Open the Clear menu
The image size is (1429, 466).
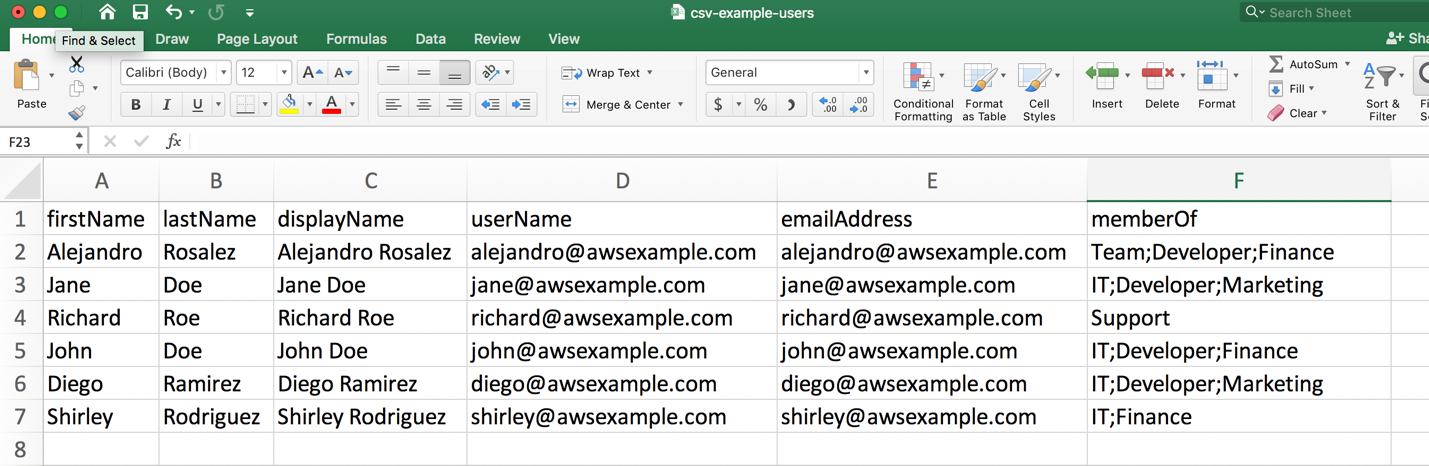[x=1297, y=114]
